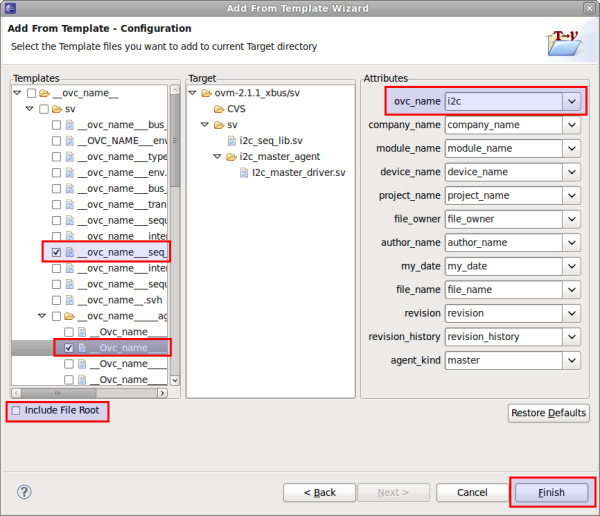The image size is (600, 516).
Task: Select the i2c_seq_lib.sv file icon
Action: [x=232, y=141]
